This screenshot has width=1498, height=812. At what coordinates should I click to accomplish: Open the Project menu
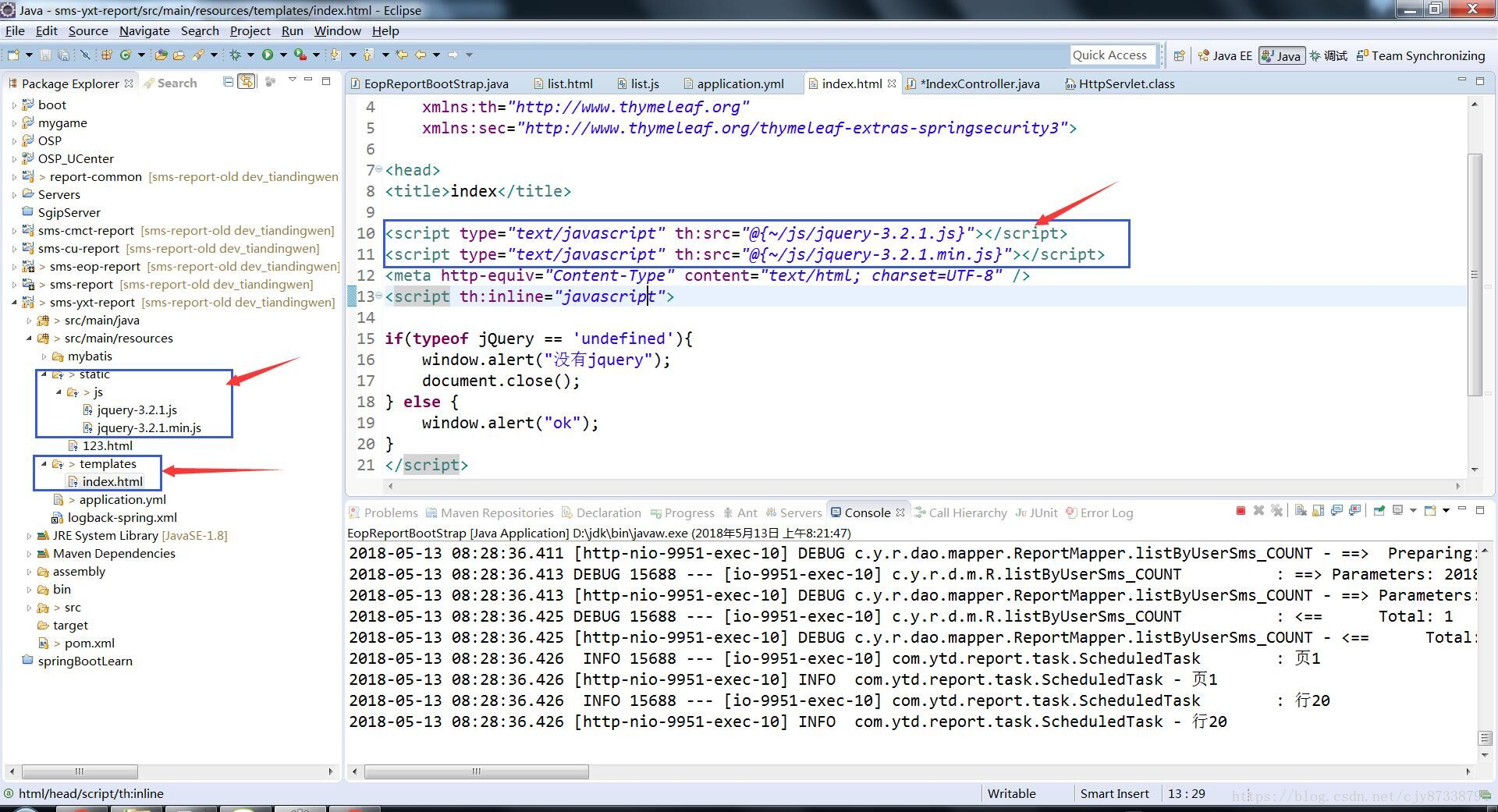click(250, 30)
